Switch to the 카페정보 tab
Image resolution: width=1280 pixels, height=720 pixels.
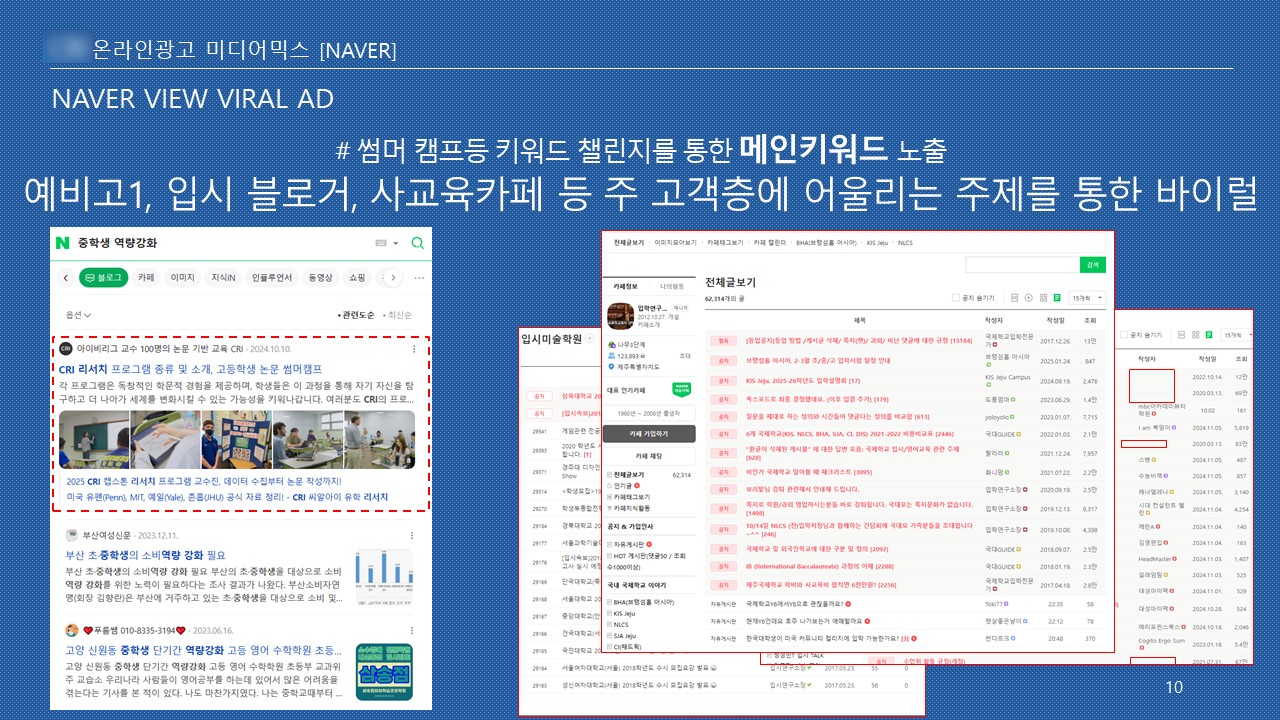point(624,286)
